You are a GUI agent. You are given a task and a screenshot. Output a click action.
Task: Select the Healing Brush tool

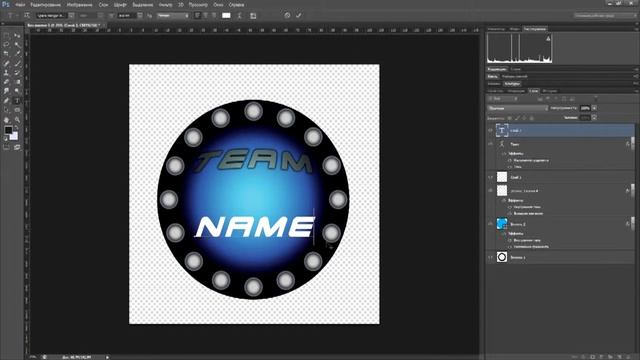[x=7, y=63]
